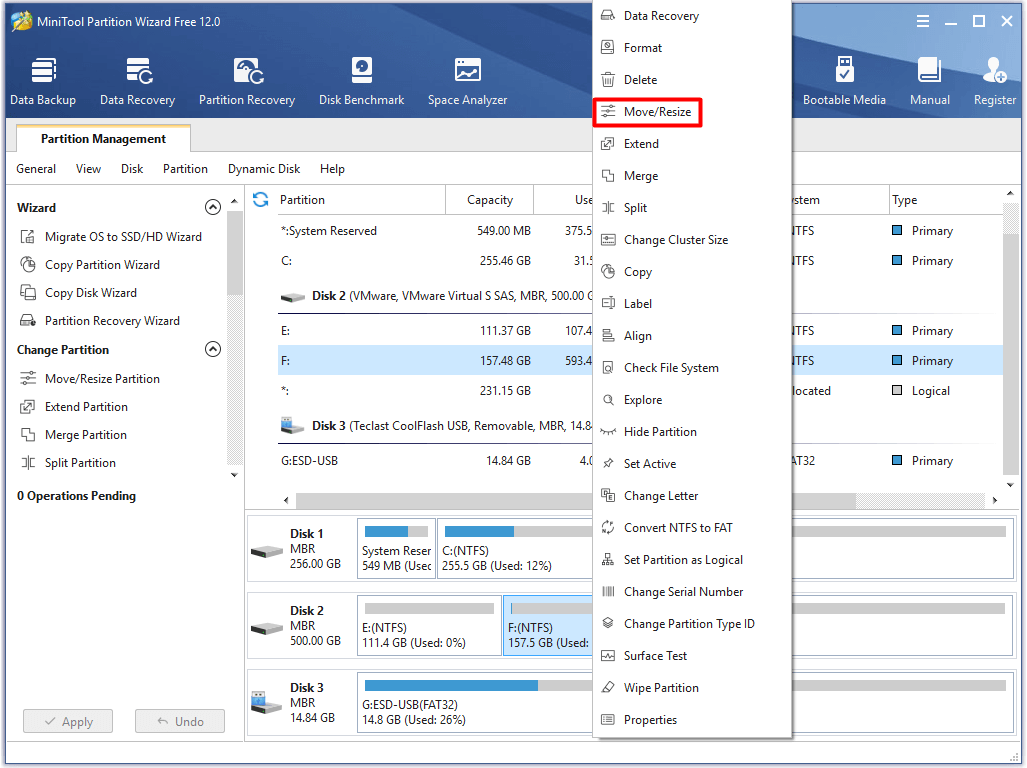This screenshot has height=768, width=1027.
Task: Select Data Recovery in context menu
Action: [x=692, y=16]
